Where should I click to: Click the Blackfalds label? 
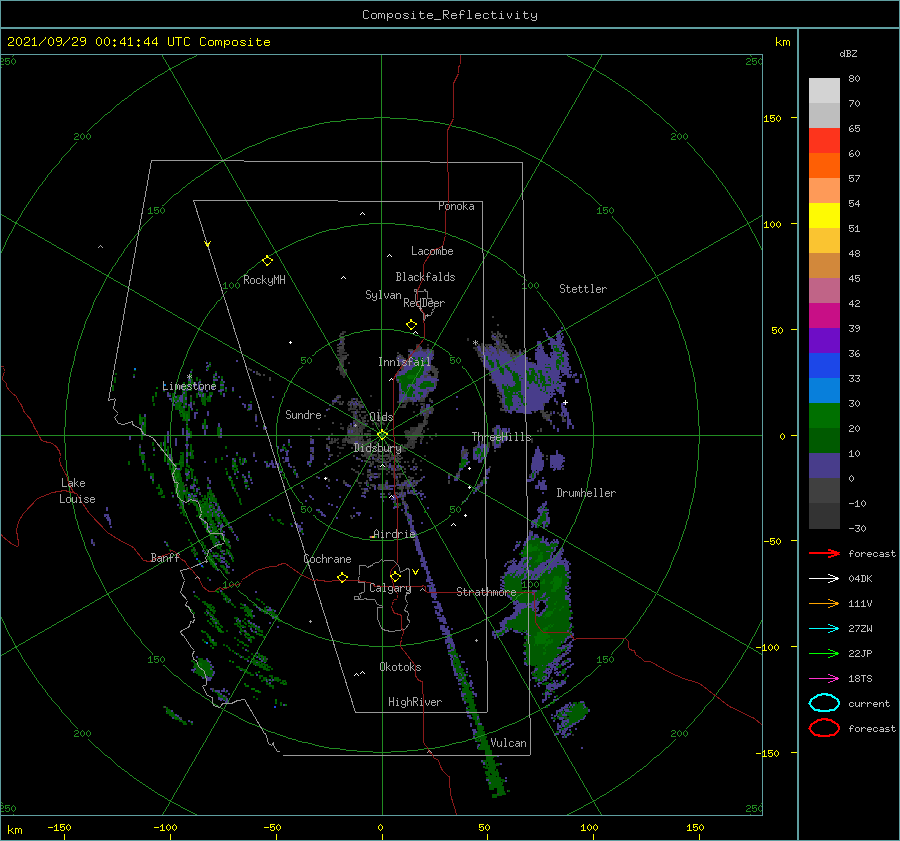coord(425,277)
